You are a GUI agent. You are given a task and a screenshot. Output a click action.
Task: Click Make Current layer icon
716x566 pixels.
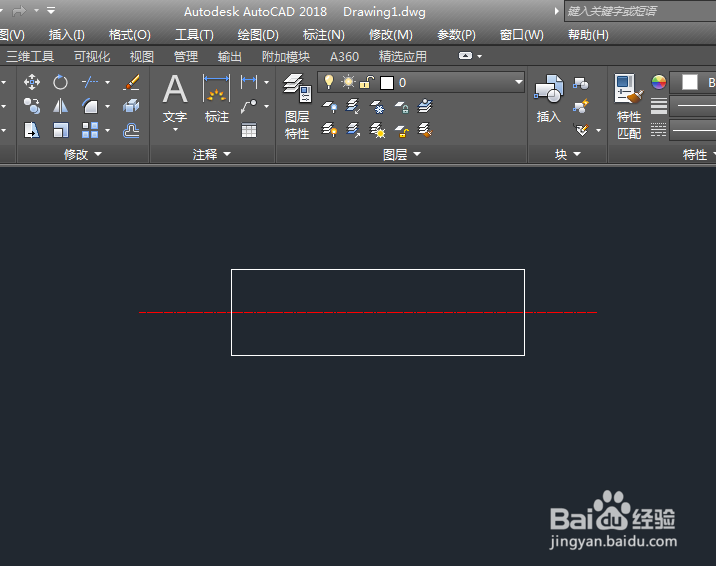tap(425, 106)
